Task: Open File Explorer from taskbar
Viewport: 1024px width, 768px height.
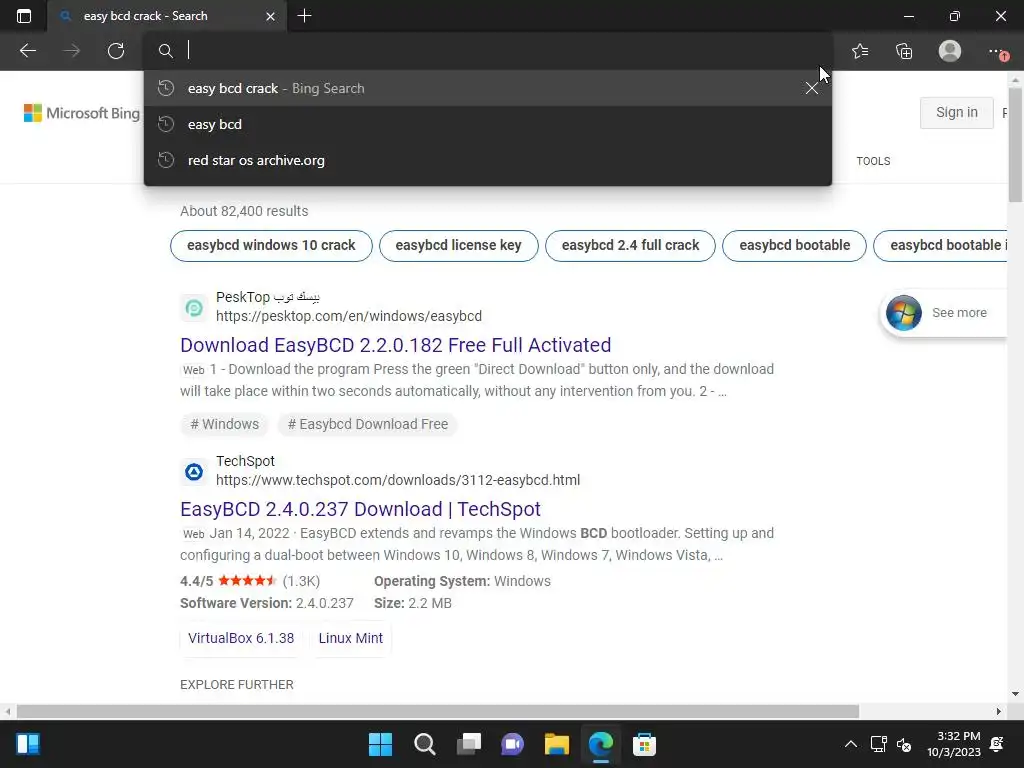Action: click(557, 744)
